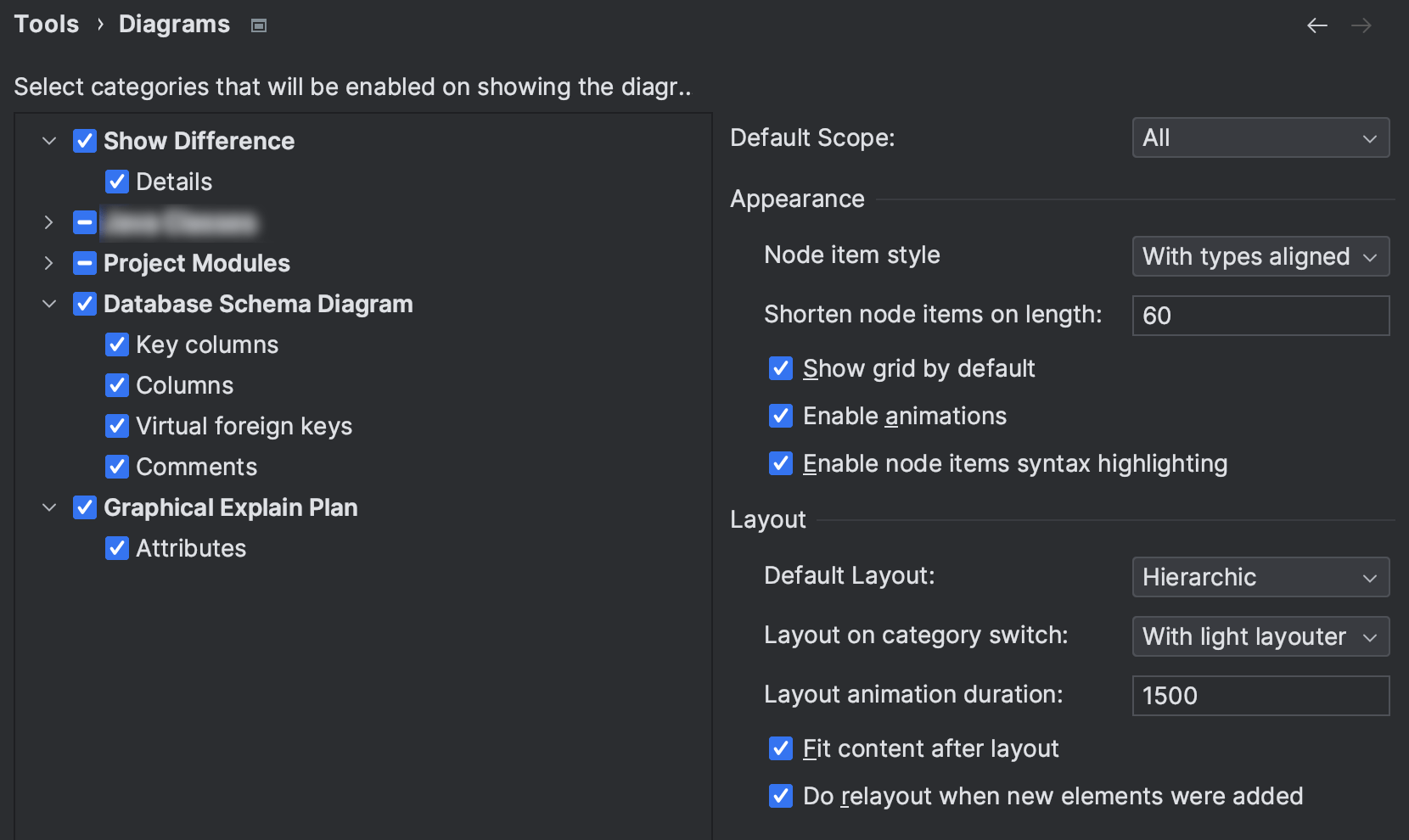Toggle the Virtual foreign keys checkbox
The width and height of the screenshot is (1409, 840).
[x=117, y=426]
